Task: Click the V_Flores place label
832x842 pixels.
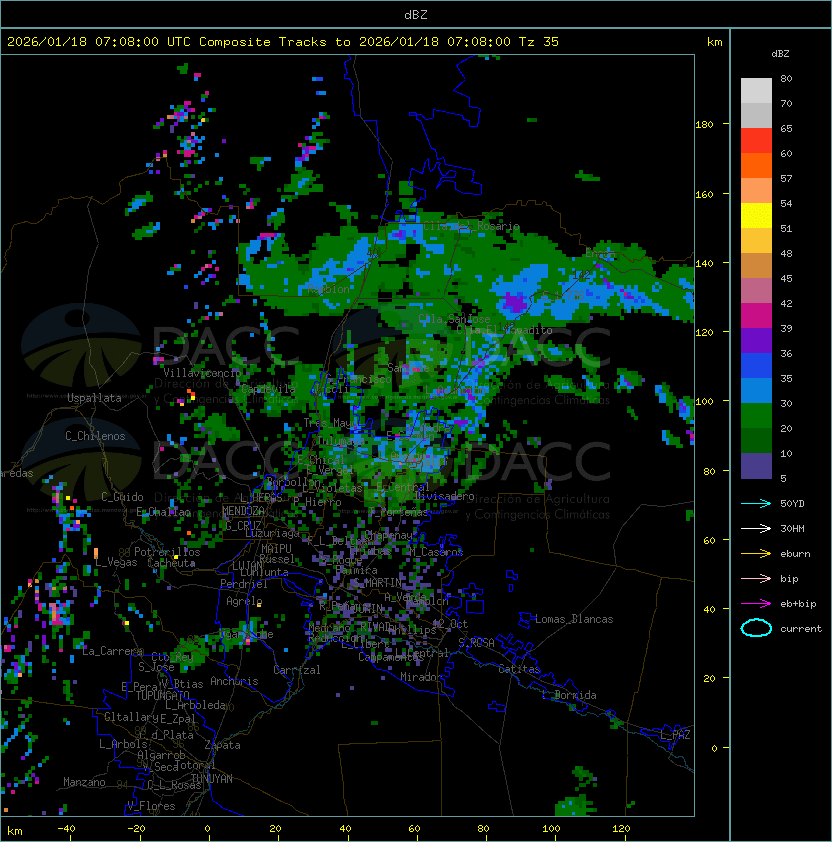Action: tap(151, 806)
